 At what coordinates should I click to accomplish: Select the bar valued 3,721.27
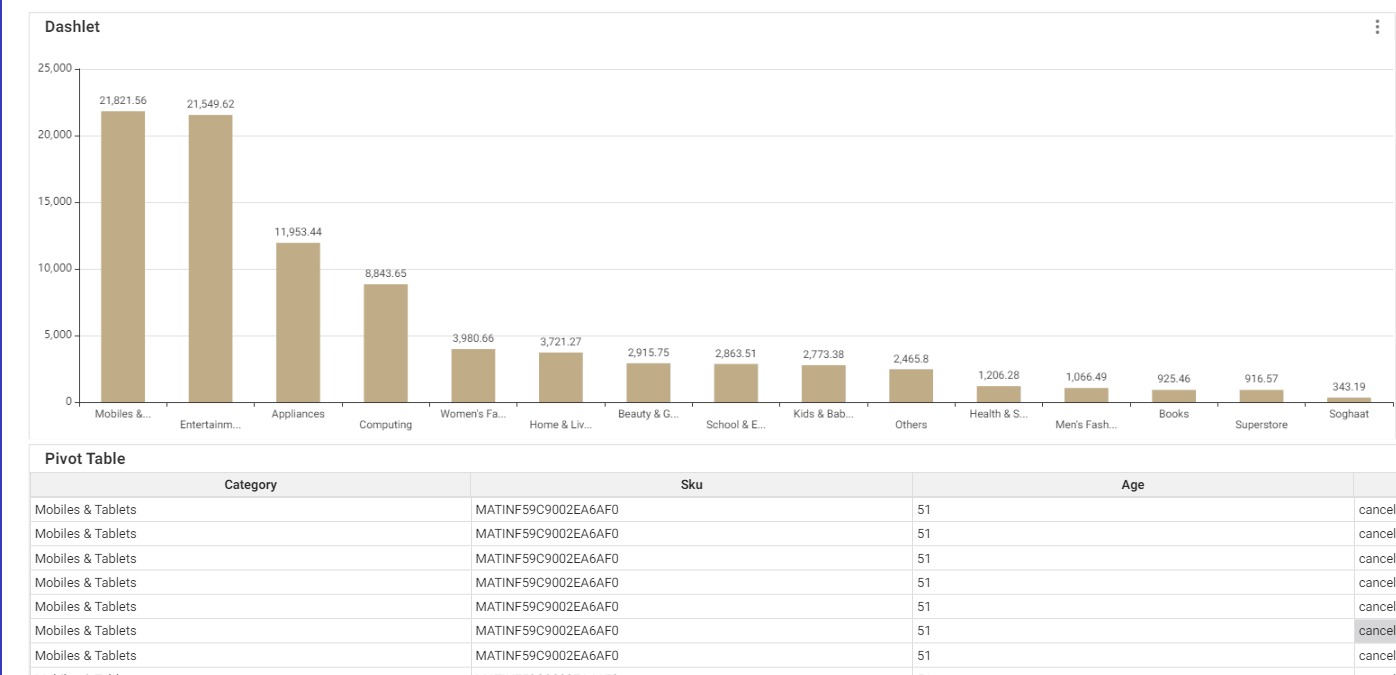click(561, 377)
